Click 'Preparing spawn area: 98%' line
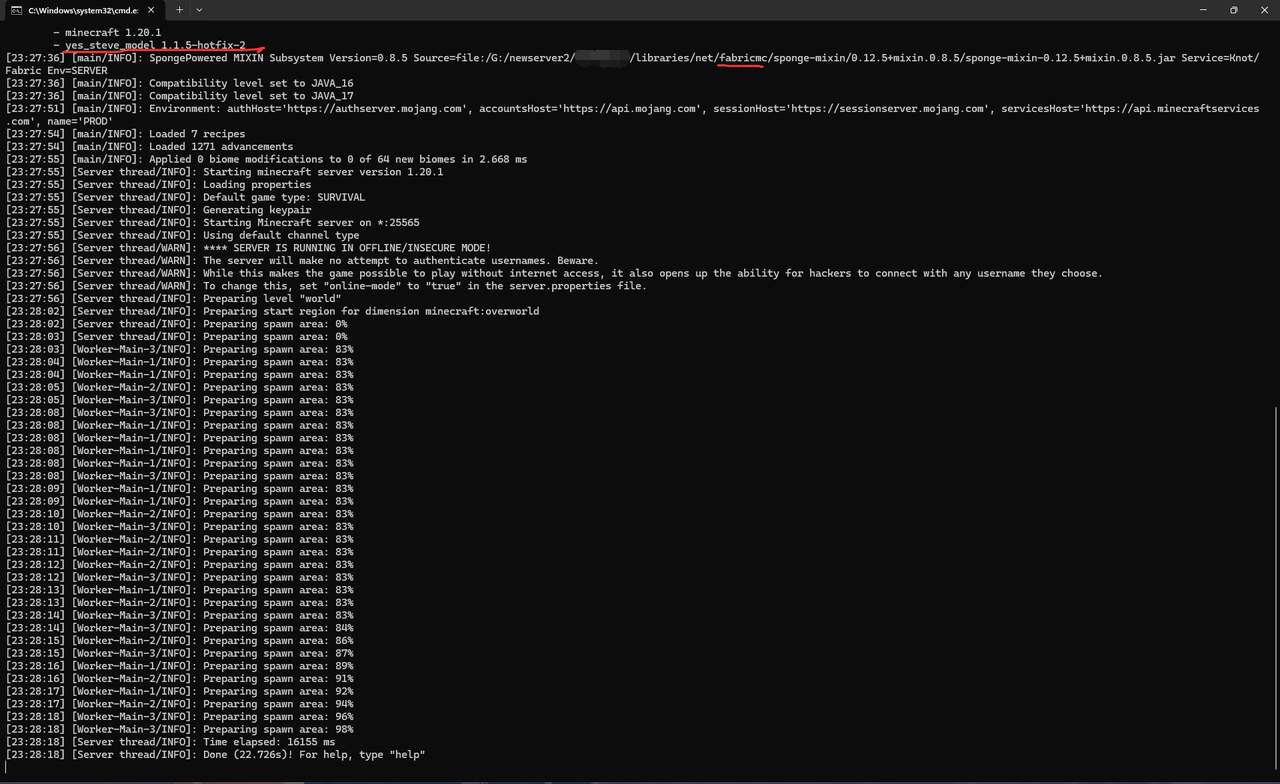This screenshot has height=784, width=1280. point(179,730)
